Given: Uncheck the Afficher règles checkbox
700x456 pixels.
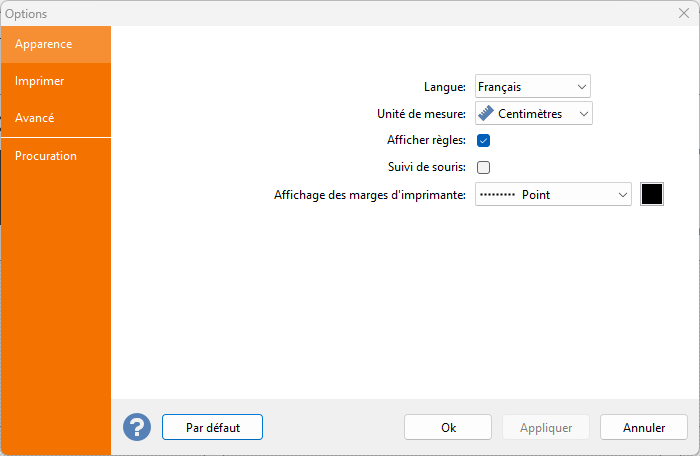Looking at the screenshot, I should pyautogui.click(x=483, y=140).
